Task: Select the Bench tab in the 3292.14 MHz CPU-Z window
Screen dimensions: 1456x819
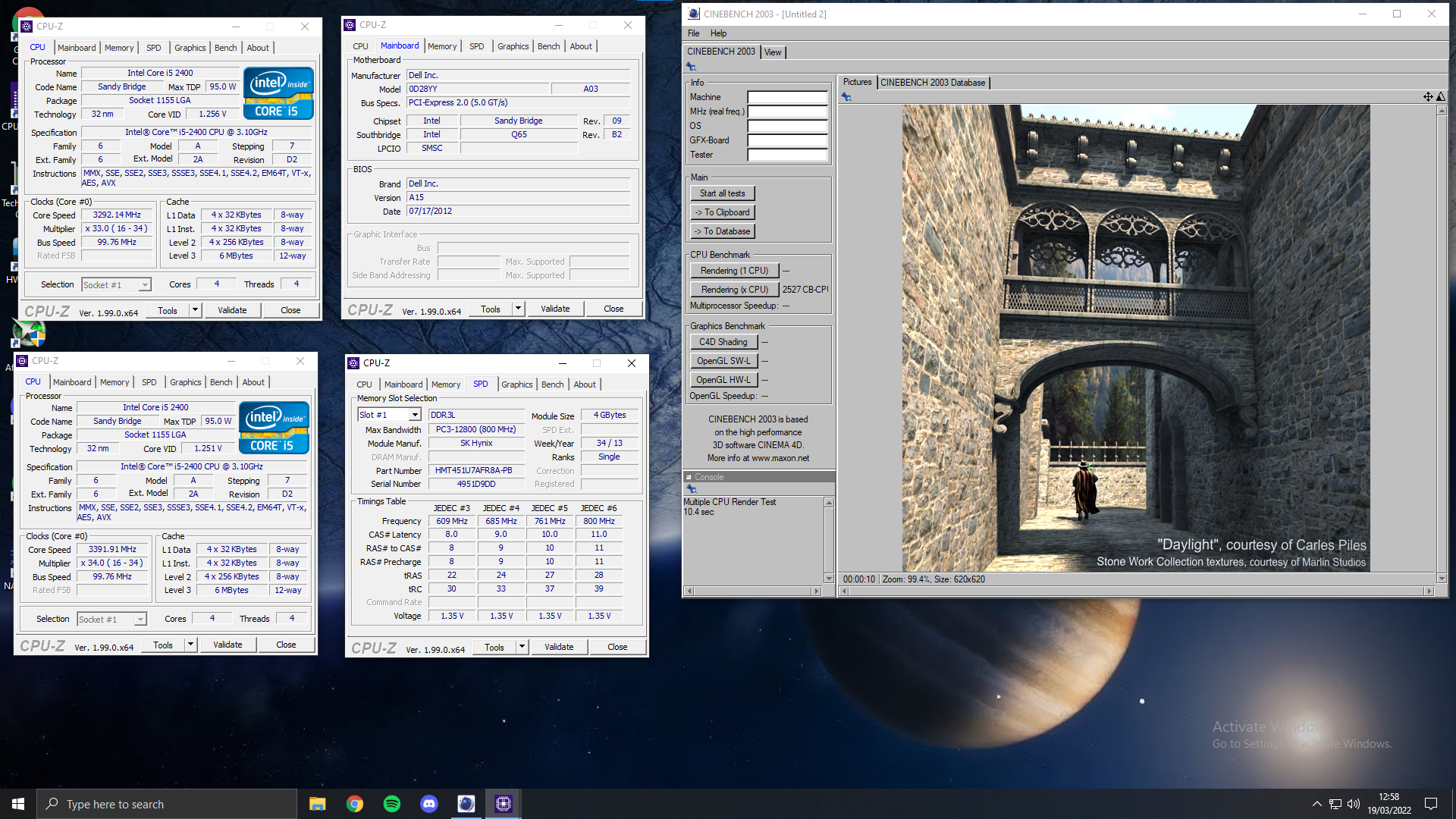Action: click(x=226, y=48)
